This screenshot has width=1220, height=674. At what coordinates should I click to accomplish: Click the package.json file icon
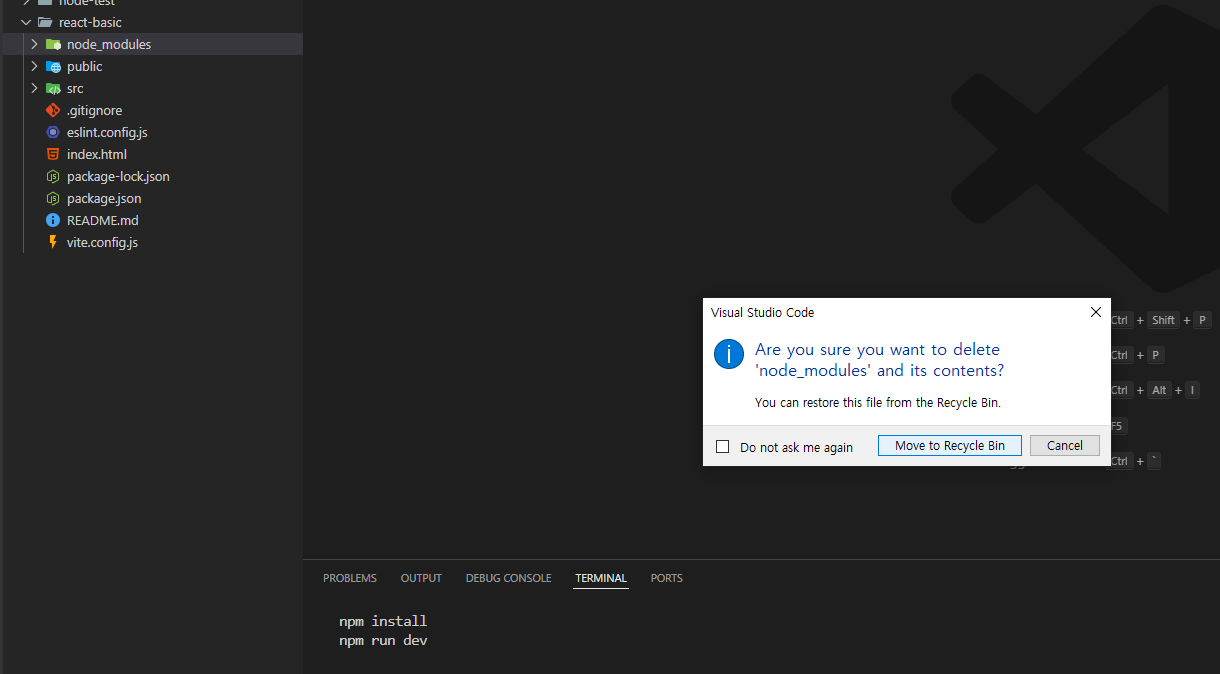[53, 198]
